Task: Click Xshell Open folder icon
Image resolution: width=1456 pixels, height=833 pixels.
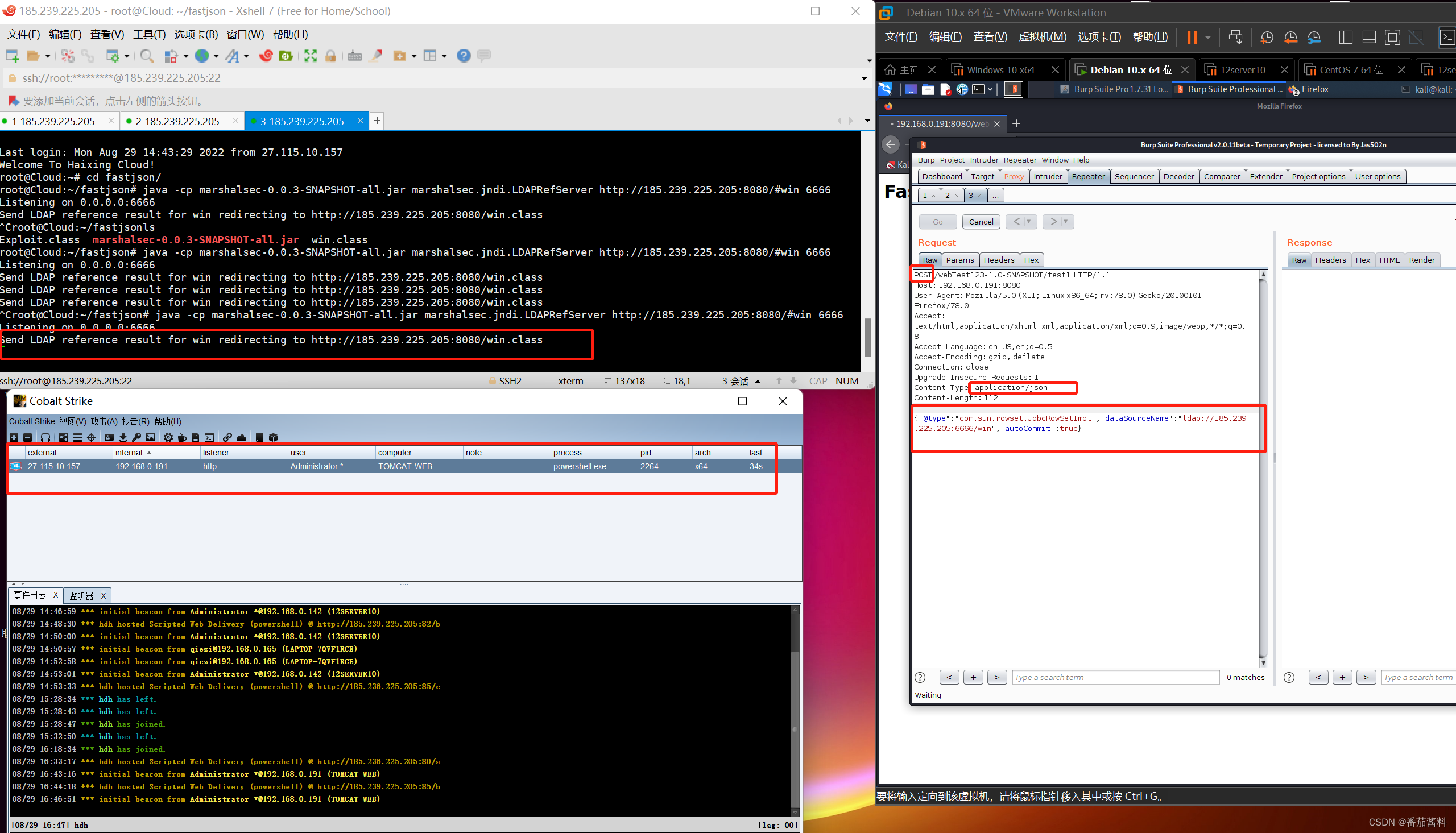Action: click(33, 56)
